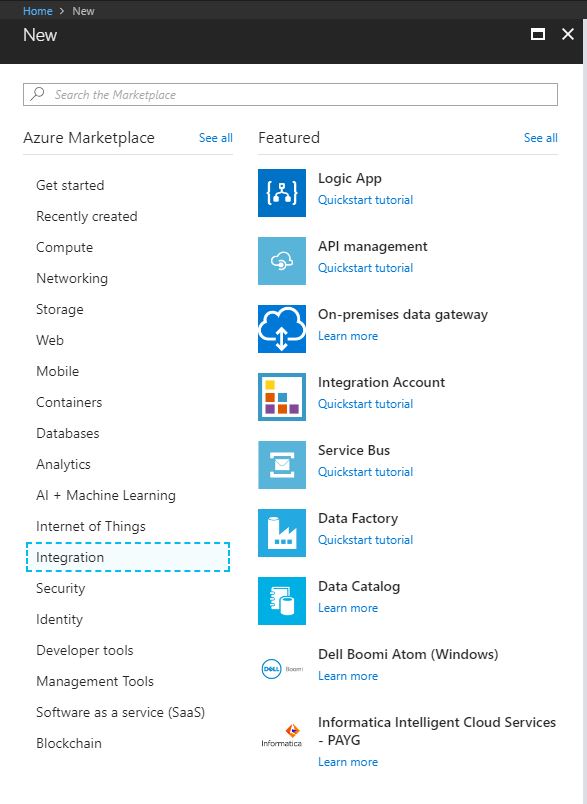Select Software as a service (SaaS)
The width and height of the screenshot is (587, 804).
click(x=120, y=712)
